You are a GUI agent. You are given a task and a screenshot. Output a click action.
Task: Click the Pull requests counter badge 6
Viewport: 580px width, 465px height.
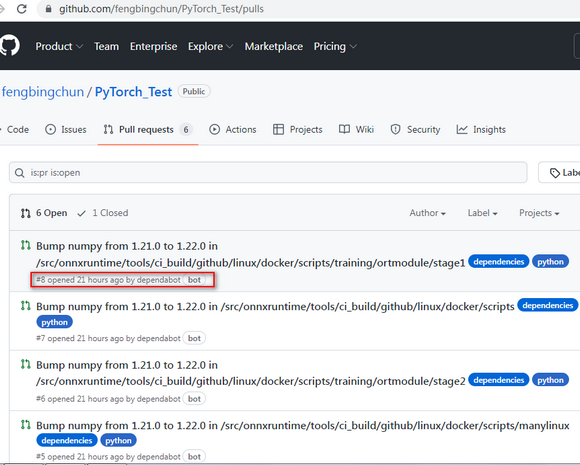pos(186,129)
